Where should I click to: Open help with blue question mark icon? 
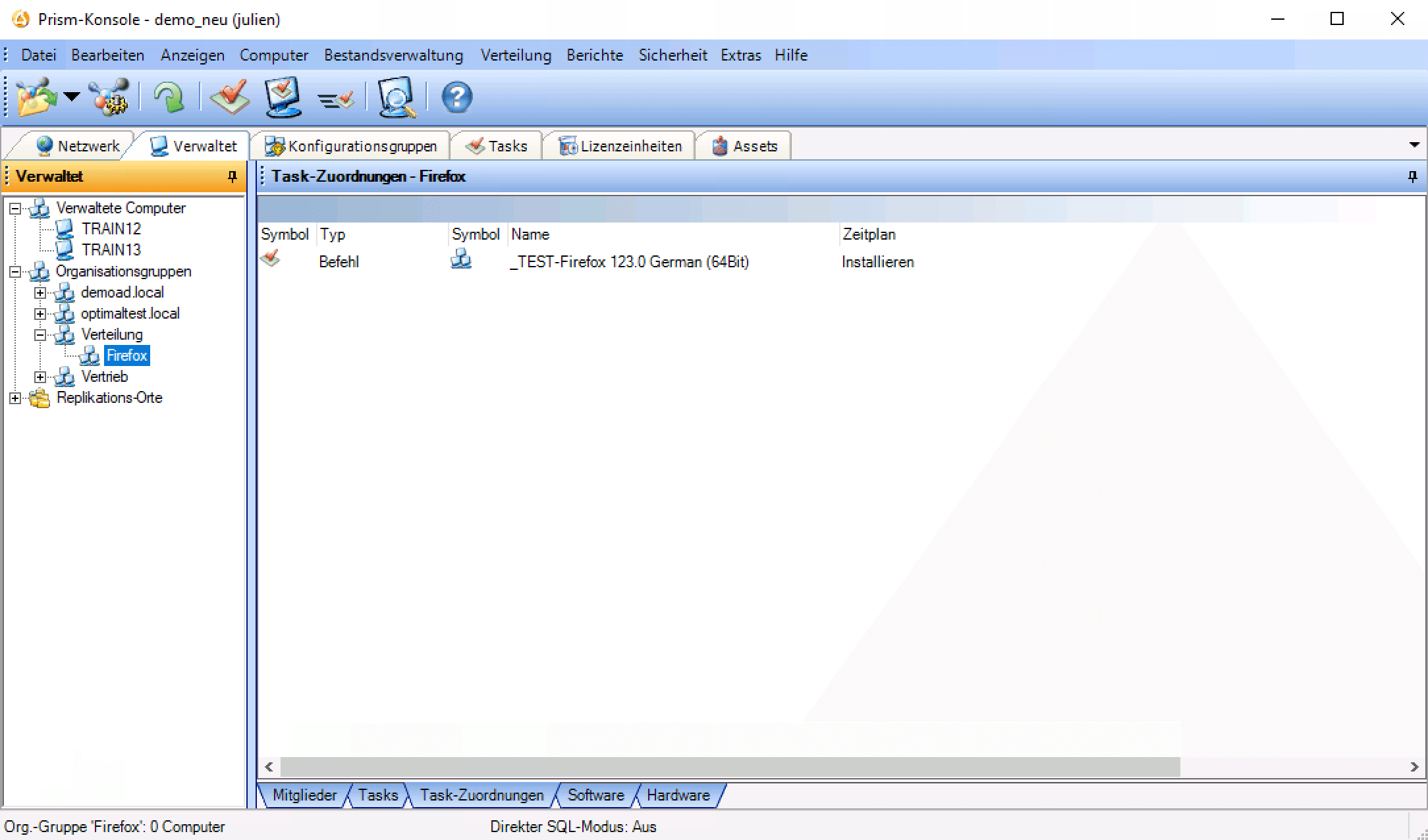point(456,97)
